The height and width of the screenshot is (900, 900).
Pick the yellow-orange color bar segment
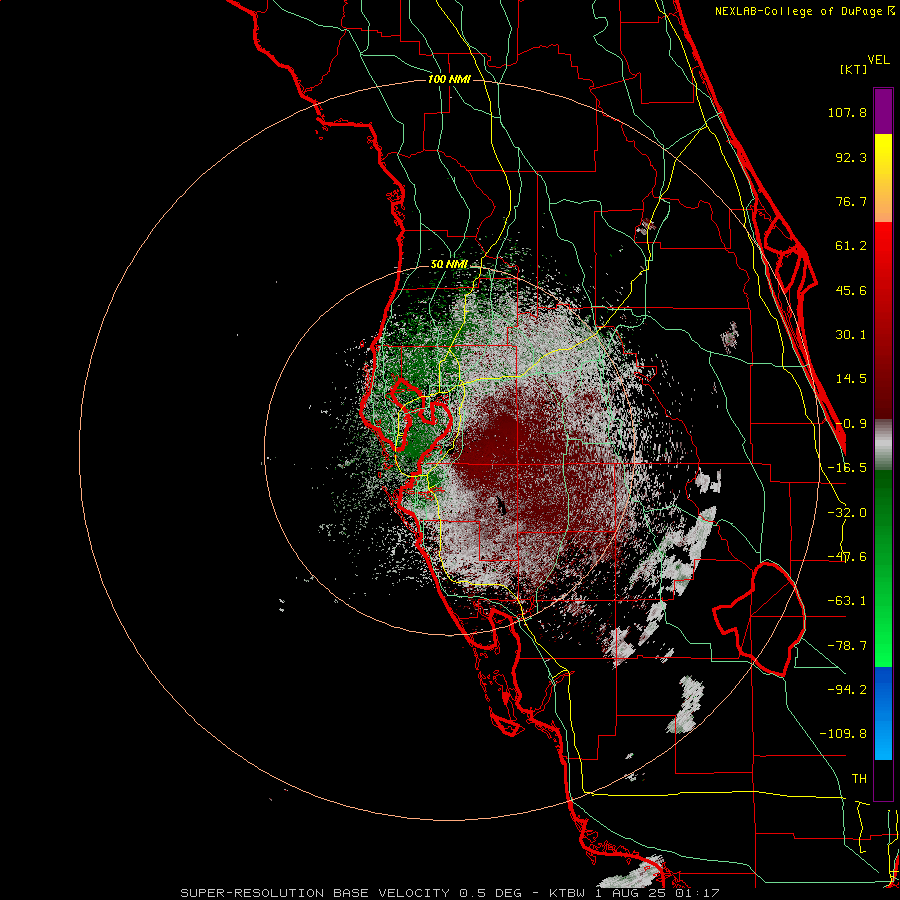(x=883, y=178)
